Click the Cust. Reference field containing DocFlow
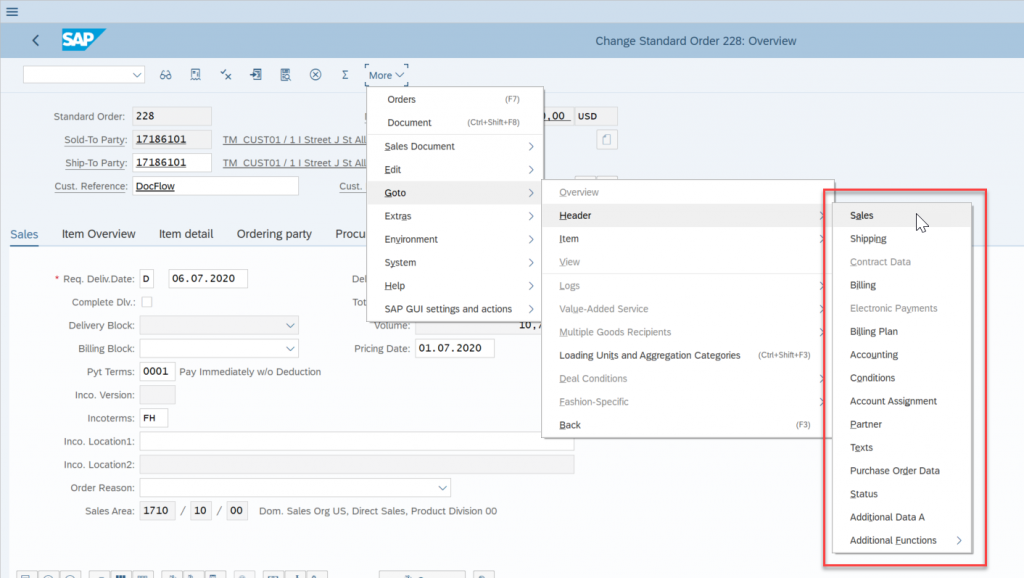The width and height of the screenshot is (1024, 578). [216, 186]
